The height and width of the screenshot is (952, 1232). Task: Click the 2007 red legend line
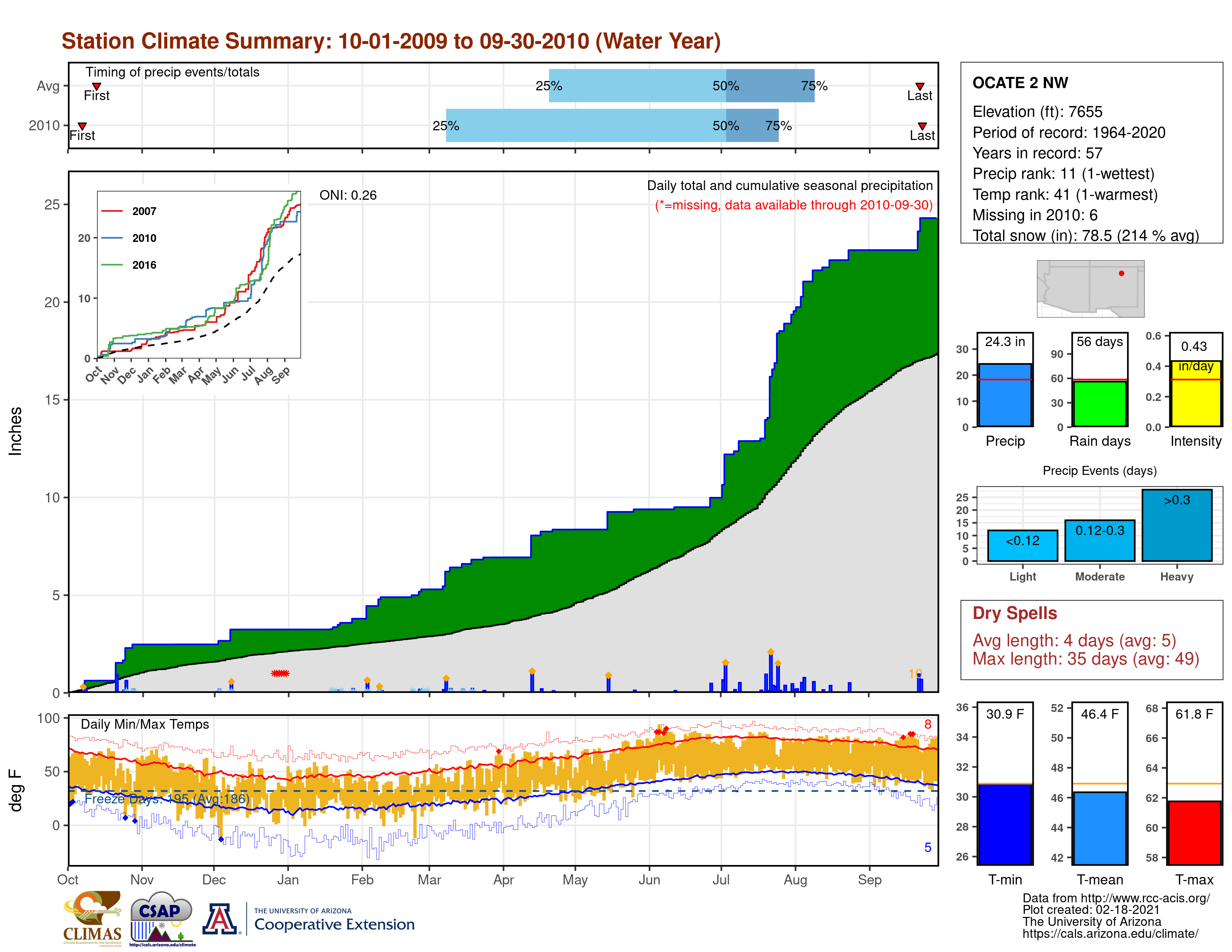pyautogui.click(x=112, y=211)
